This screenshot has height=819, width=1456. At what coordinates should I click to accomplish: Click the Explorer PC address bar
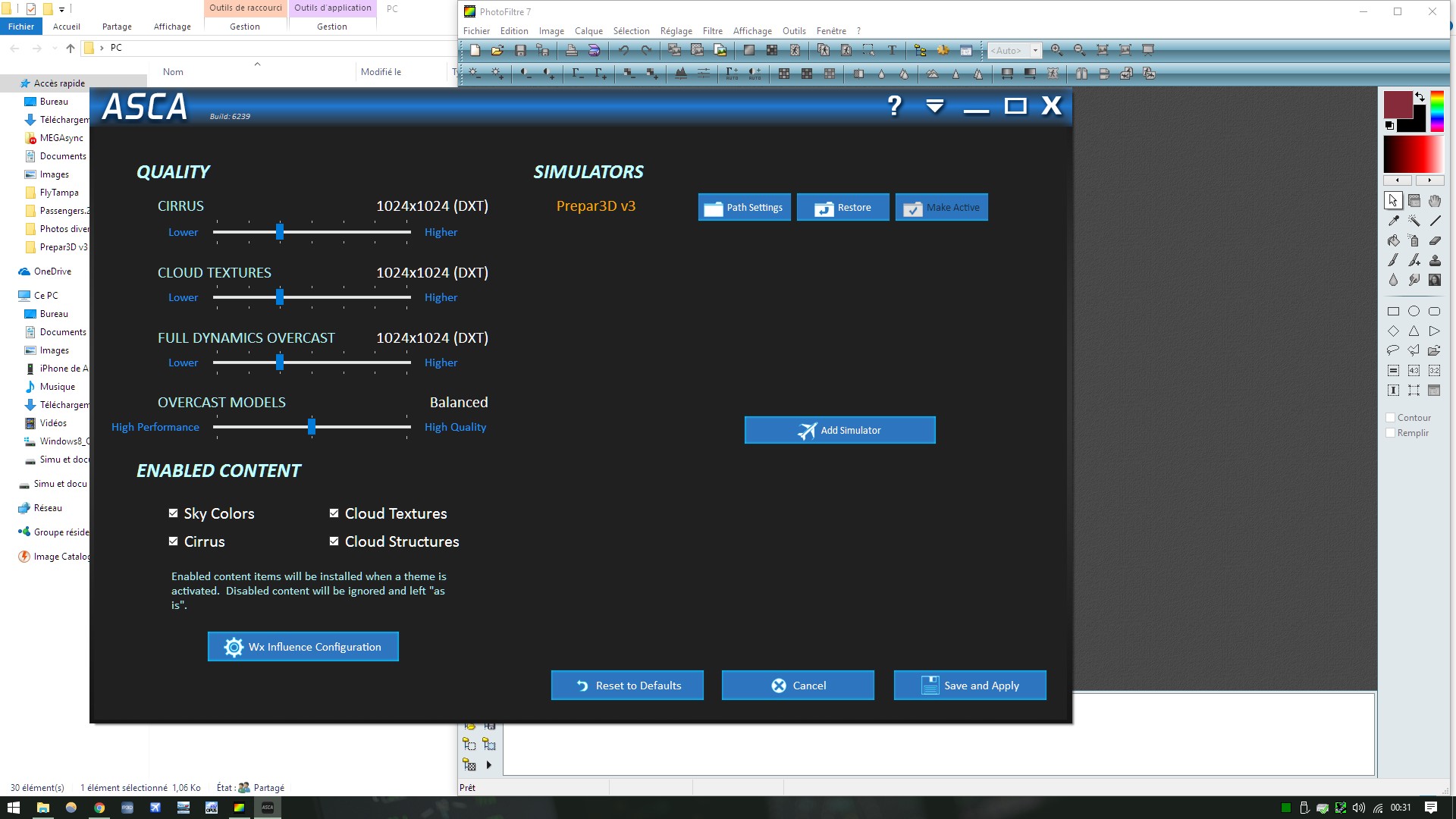click(269, 48)
